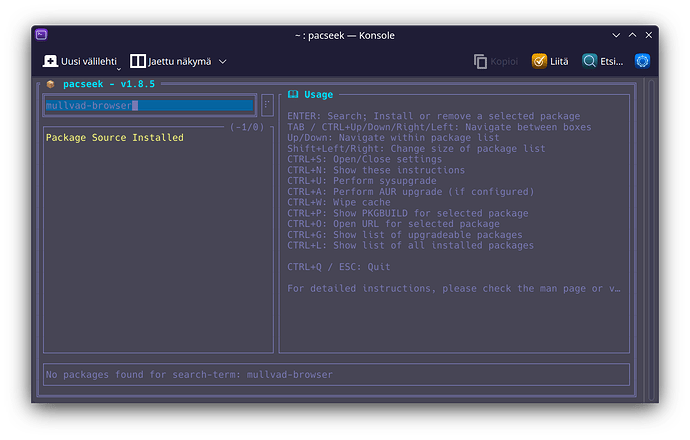Click the blue gear icon in toolbar
Viewport: 690px width, 440px height.
pyautogui.click(x=642, y=61)
